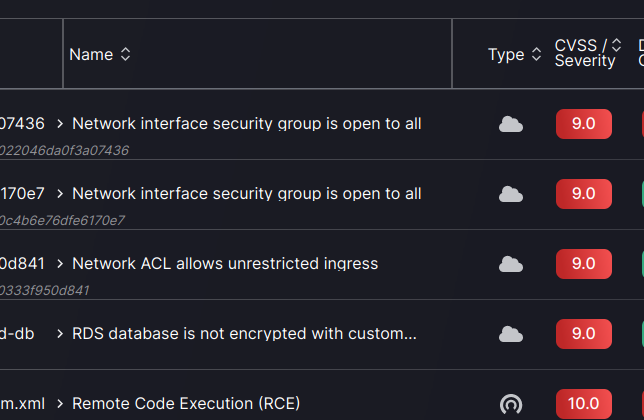The height and width of the screenshot is (420, 644).
Task: Click cloud icon in RDS database row
Action: point(511,334)
